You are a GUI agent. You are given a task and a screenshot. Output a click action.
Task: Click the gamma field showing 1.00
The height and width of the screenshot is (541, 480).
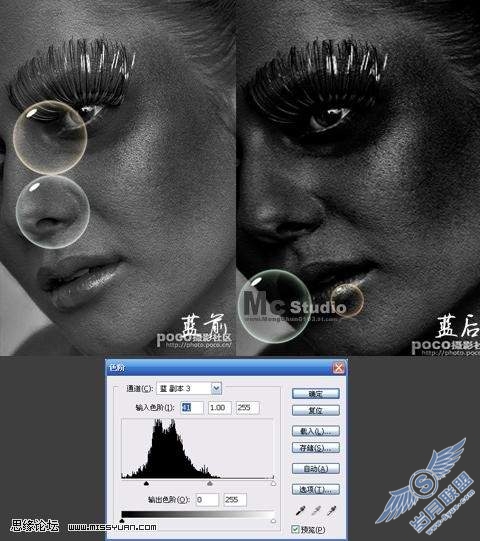tap(219, 407)
